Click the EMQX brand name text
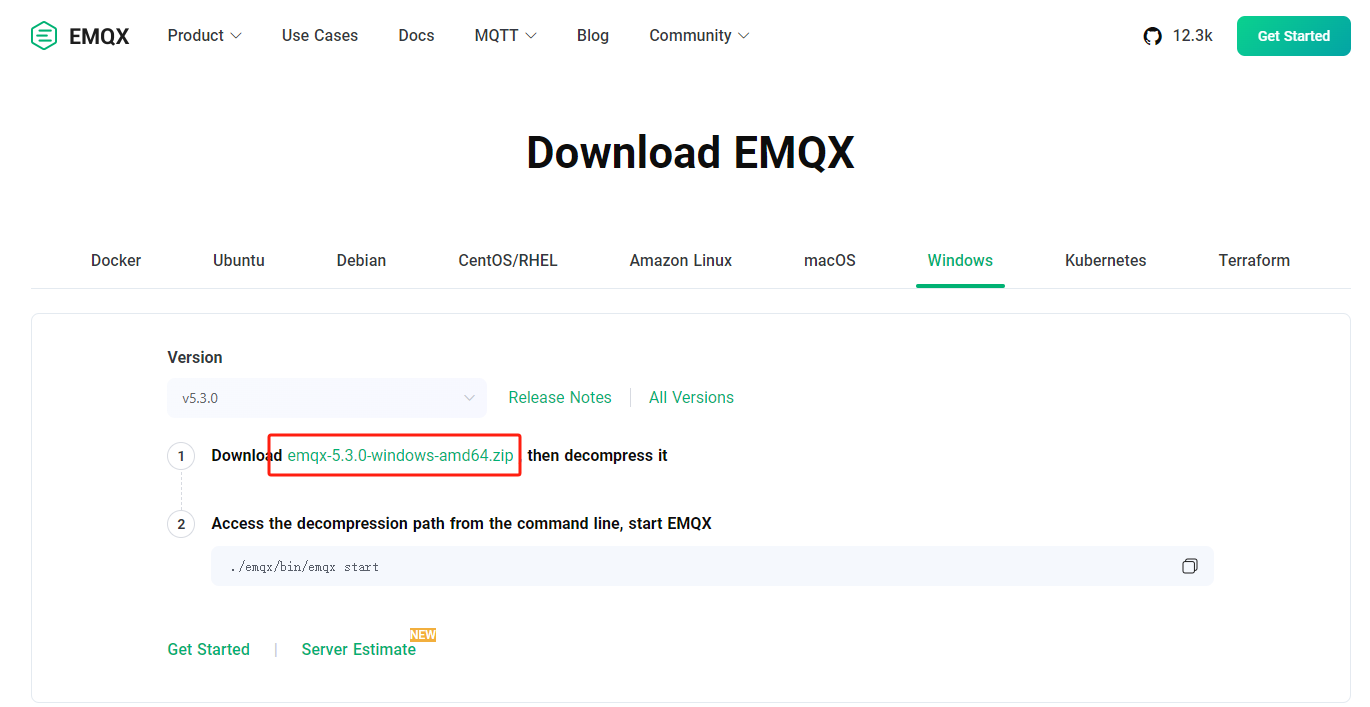The height and width of the screenshot is (707, 1370). 99,37
